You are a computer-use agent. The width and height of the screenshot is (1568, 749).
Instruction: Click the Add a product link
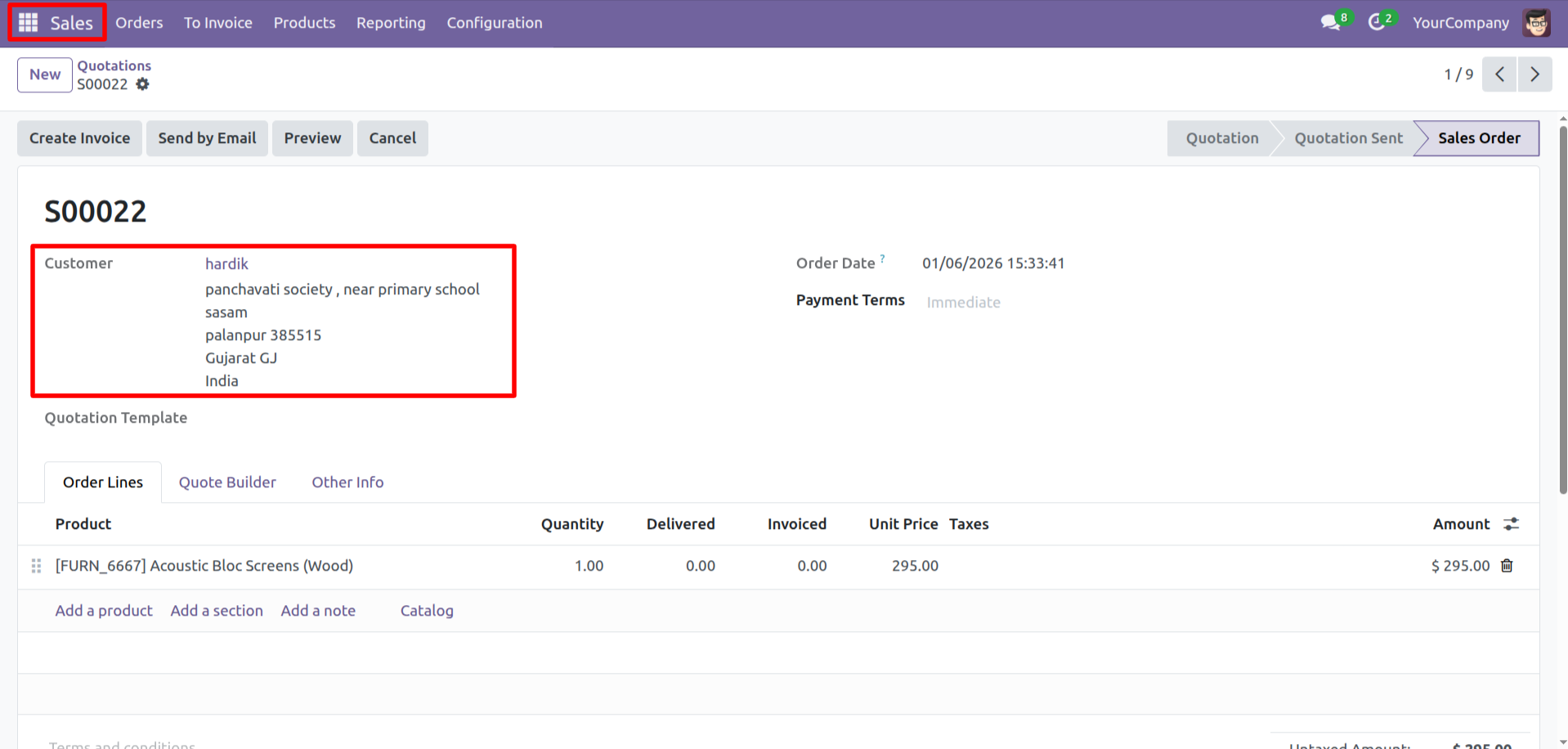[104, 611]
